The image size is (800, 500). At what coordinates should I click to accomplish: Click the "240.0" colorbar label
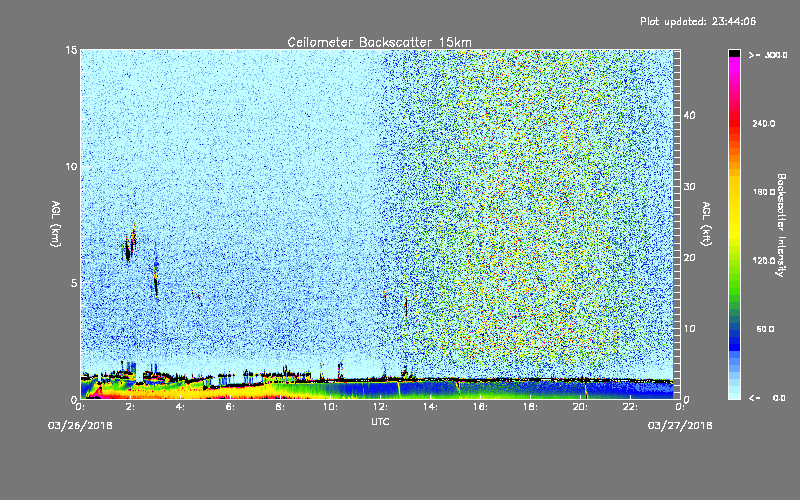[763, 123]
